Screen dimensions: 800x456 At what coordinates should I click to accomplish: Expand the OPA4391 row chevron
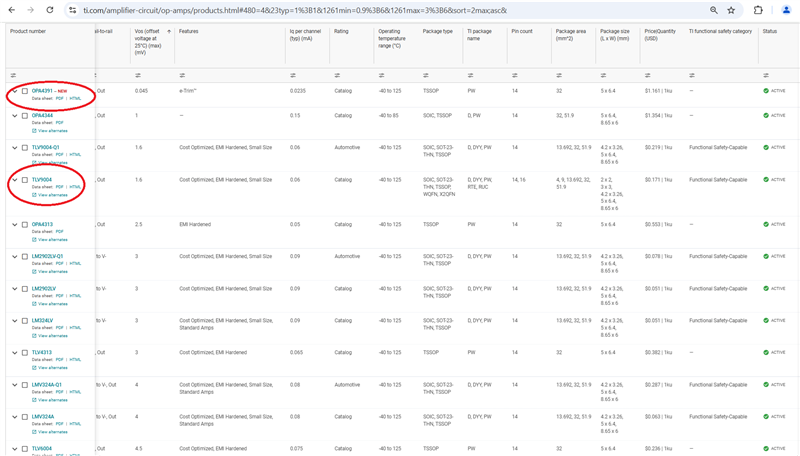point(15,91)
